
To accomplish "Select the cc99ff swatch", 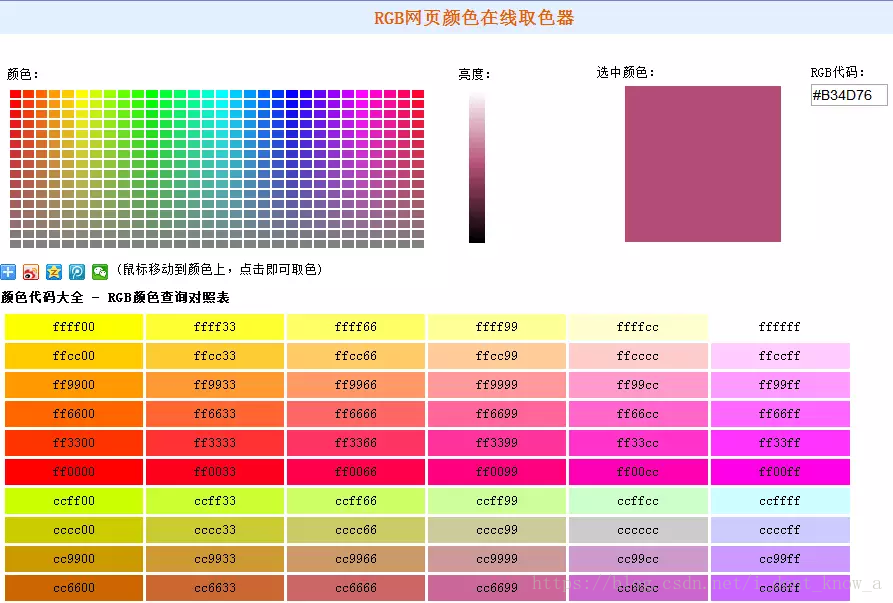I will pos(780,559).
